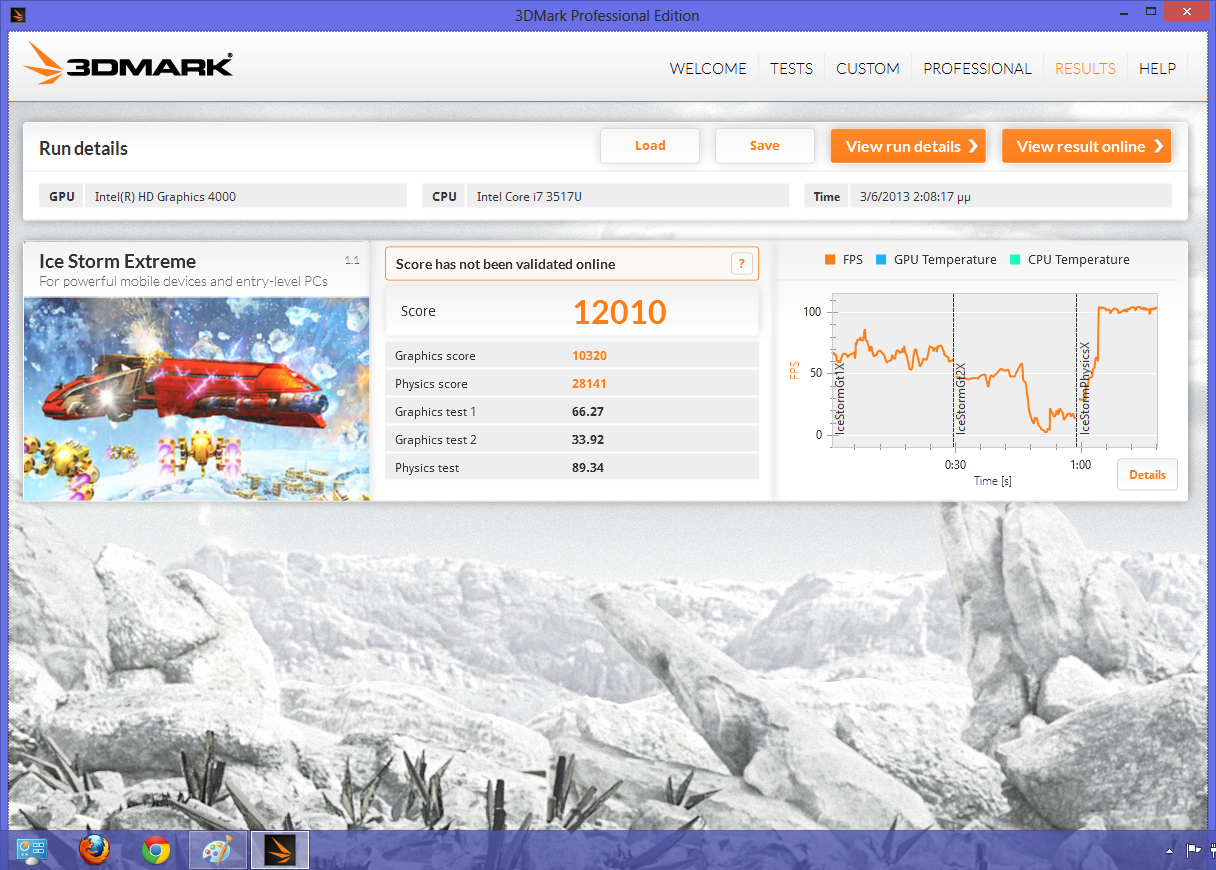Image resolution: width=1216 pixels, height=870 pixels.
Task: Click the 3DMark logo
Action: click(x=128, y=63)
